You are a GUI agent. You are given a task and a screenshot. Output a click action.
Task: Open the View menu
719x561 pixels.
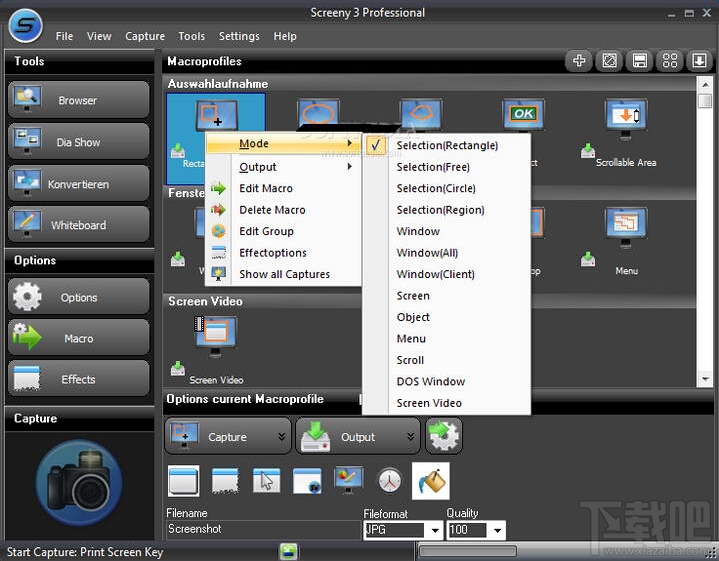coord(99,36)
